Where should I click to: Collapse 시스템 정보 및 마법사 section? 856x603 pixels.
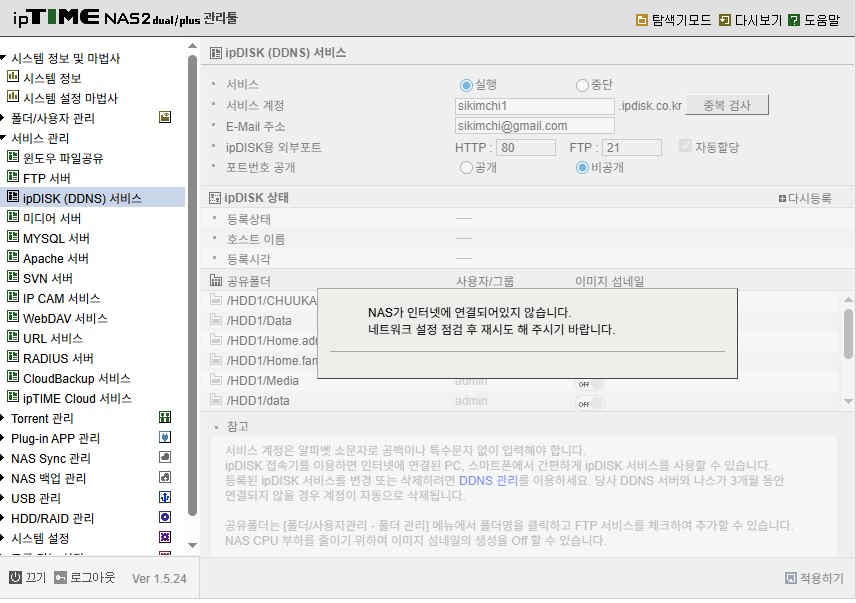[3, 57]
